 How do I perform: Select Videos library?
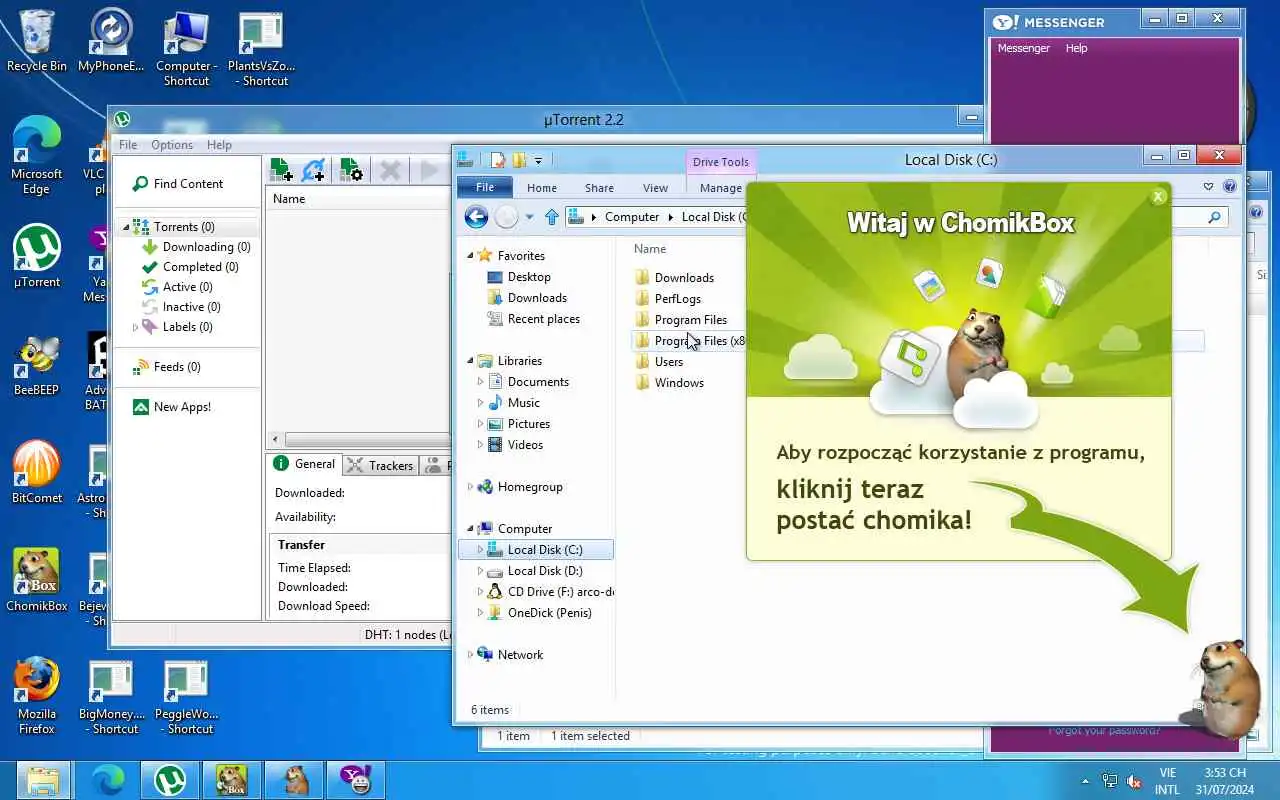click(525, 445)
